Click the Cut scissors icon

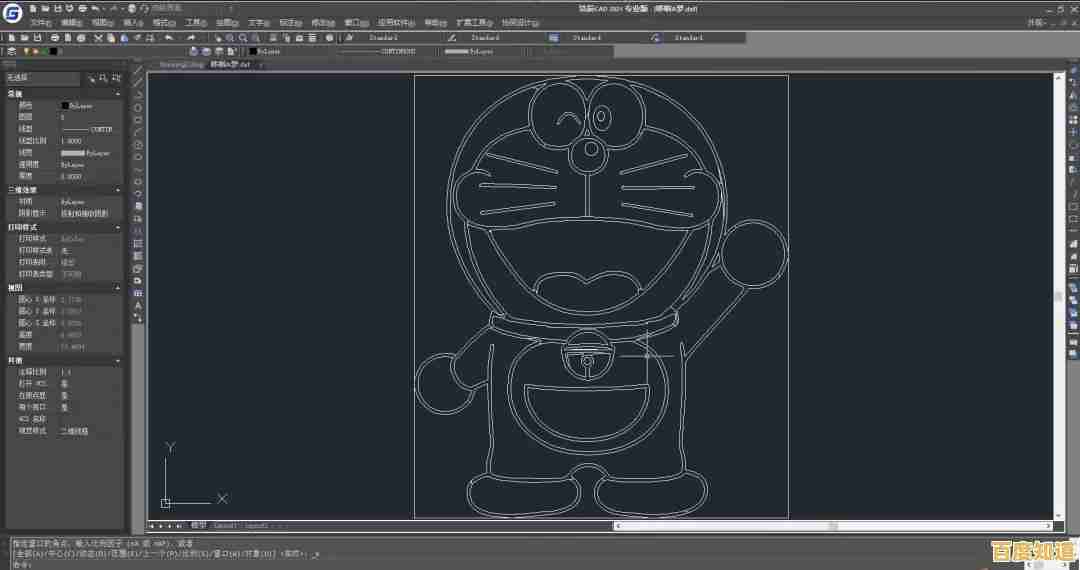pyautogui.click(x=98, y=38)
